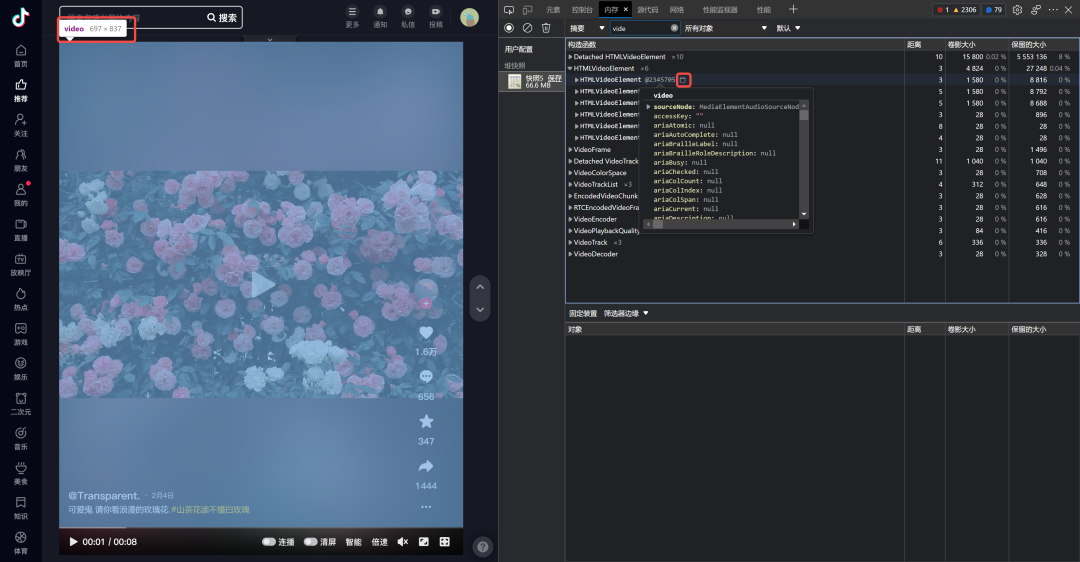Viewport: 1080px width, 562px height.
Task: Open the 推荐 recommended feed
Action: 21,90
